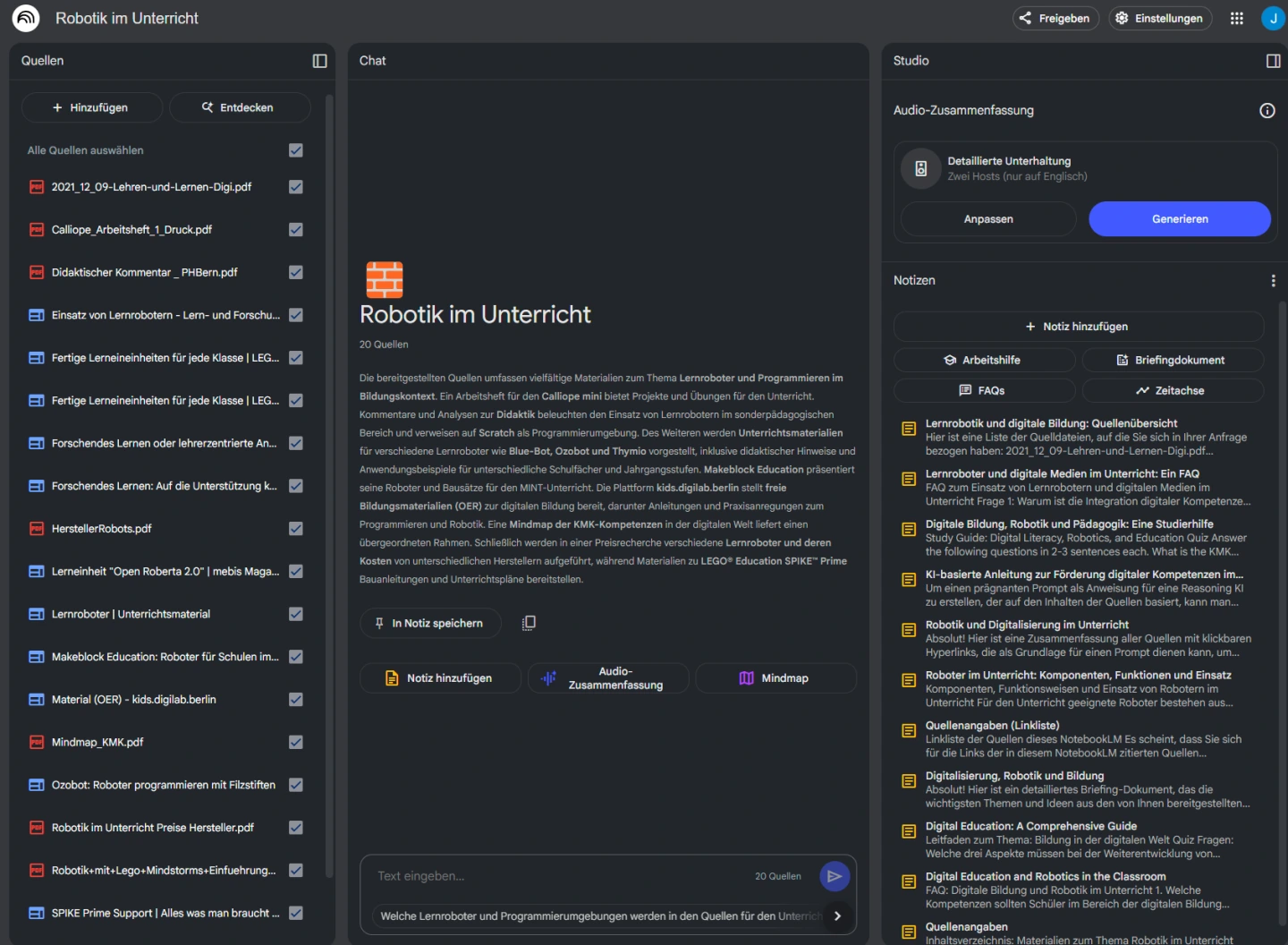Uncheck the Mindmap_KMK.pdf source checkbox
1288x945 pixels.
(x=296, y=742)
